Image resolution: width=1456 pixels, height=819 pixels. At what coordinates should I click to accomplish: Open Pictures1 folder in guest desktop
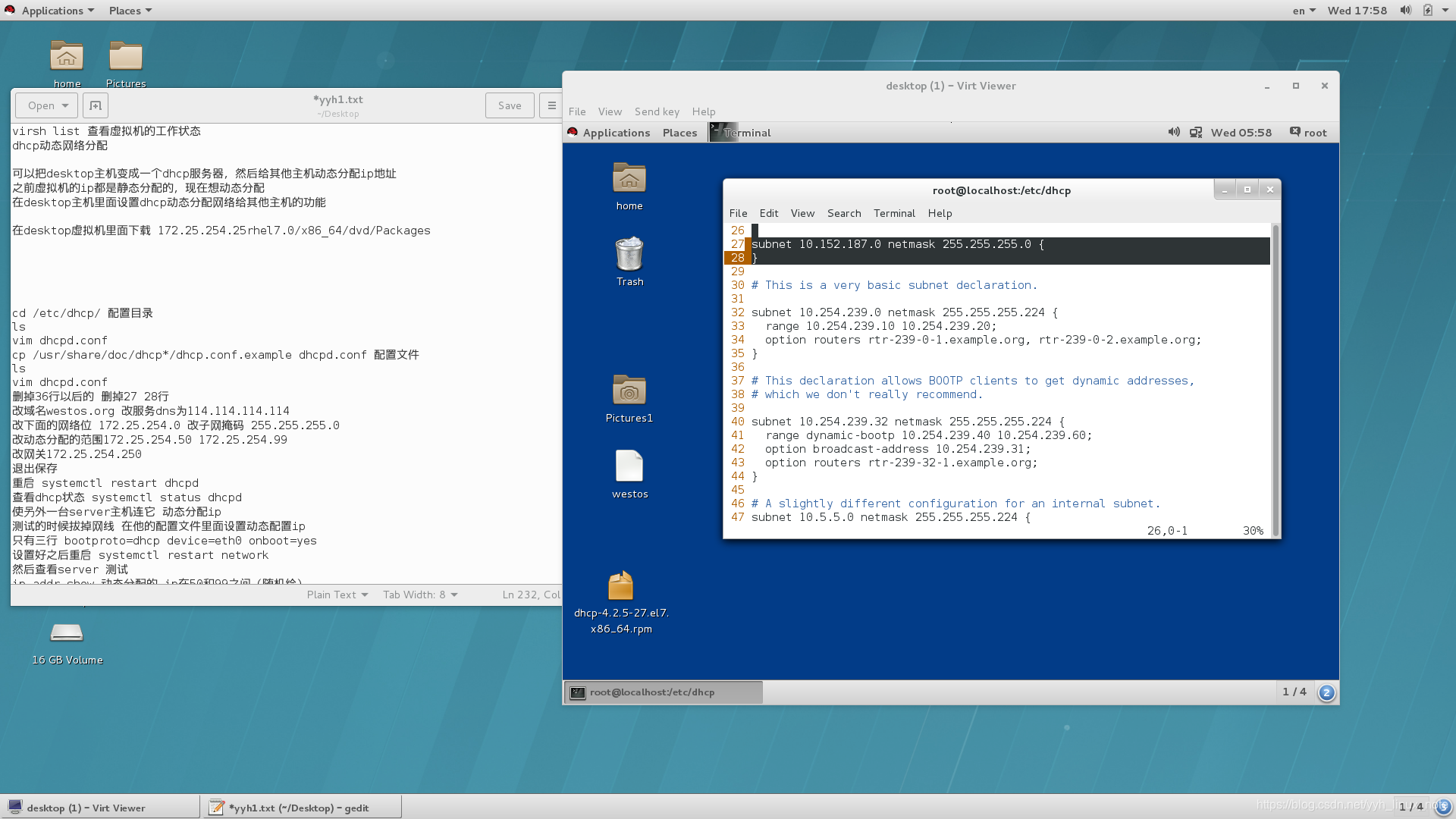click(x=629, y=391)
